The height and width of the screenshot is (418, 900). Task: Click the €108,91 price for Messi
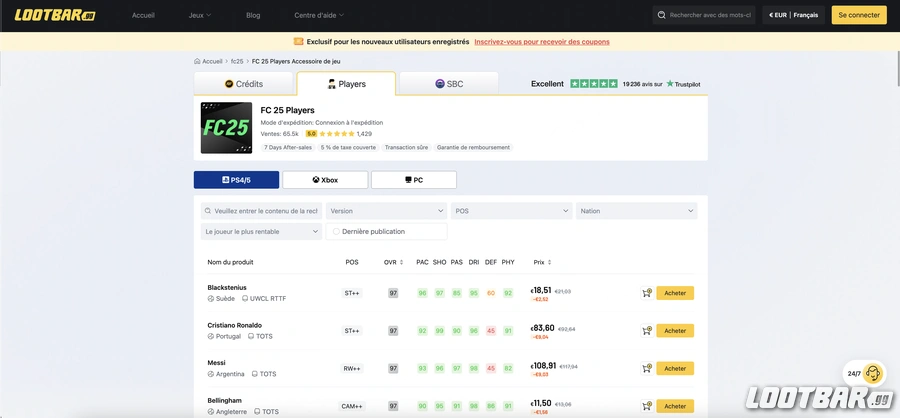[x=542, y=365]
